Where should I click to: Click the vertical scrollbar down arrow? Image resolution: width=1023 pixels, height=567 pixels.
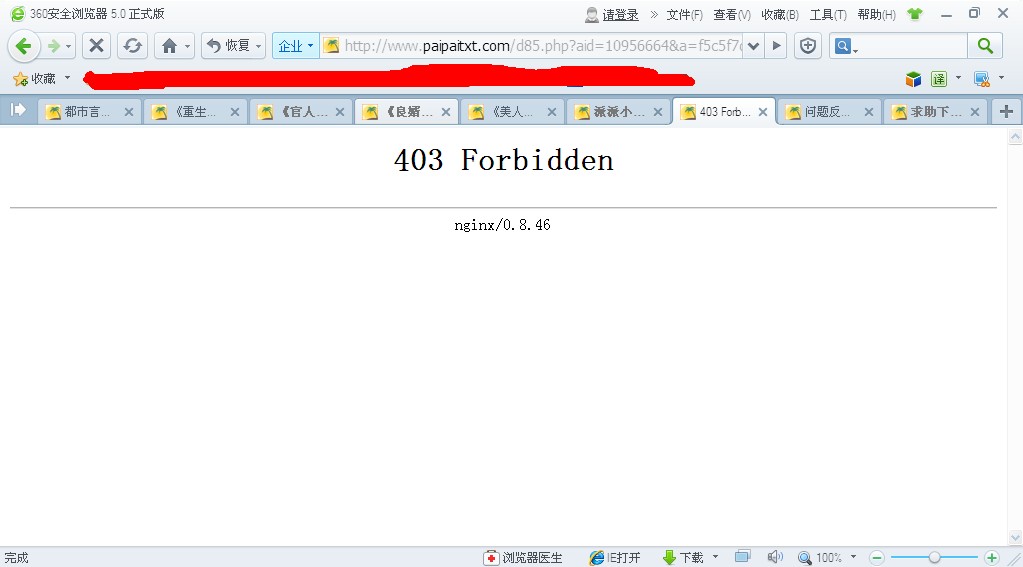tap(1015, 538)
